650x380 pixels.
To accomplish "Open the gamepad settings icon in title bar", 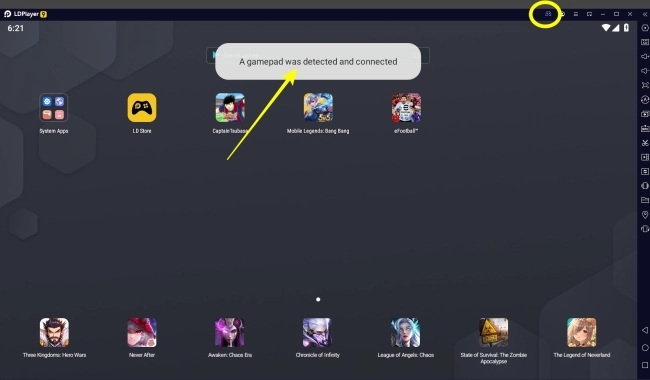I will point(548,14).
